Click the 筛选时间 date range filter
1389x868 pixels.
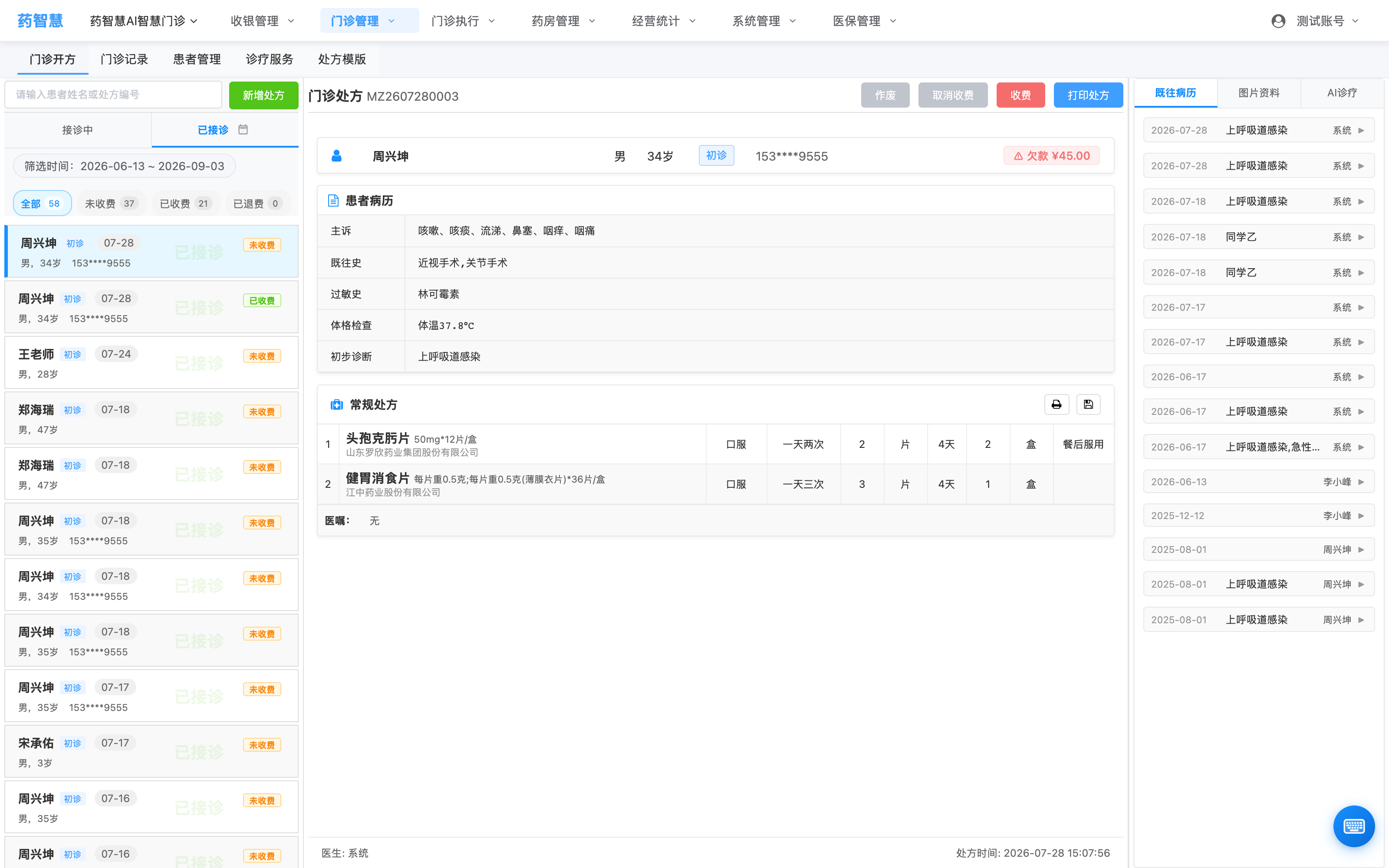point(124,167)
